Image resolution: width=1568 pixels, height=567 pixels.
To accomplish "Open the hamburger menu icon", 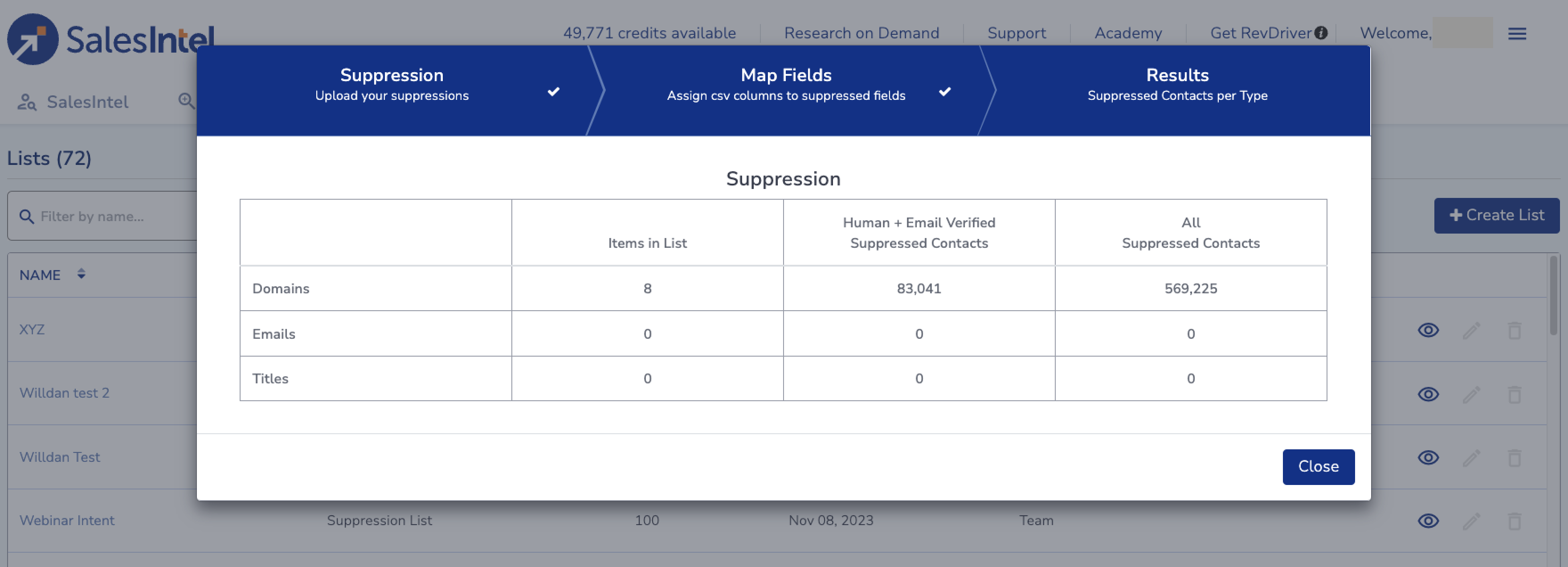I will 1517,33.
